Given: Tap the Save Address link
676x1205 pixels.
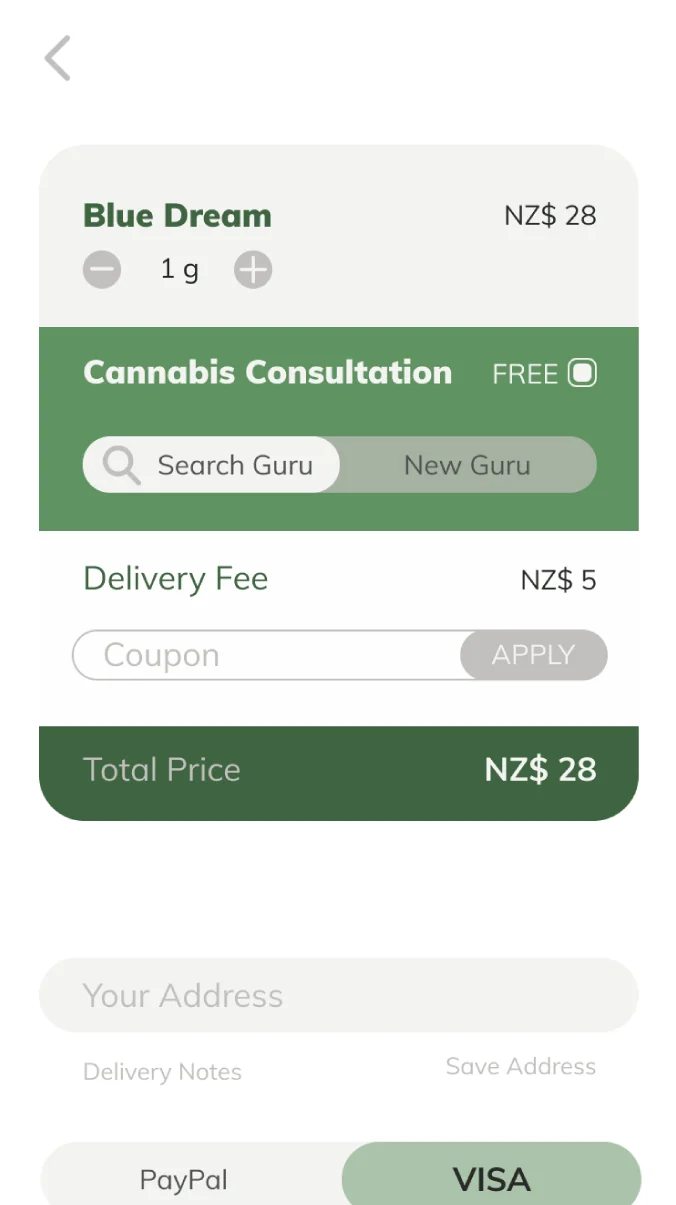Looking at the screenshot, I should pos(520,1066).
